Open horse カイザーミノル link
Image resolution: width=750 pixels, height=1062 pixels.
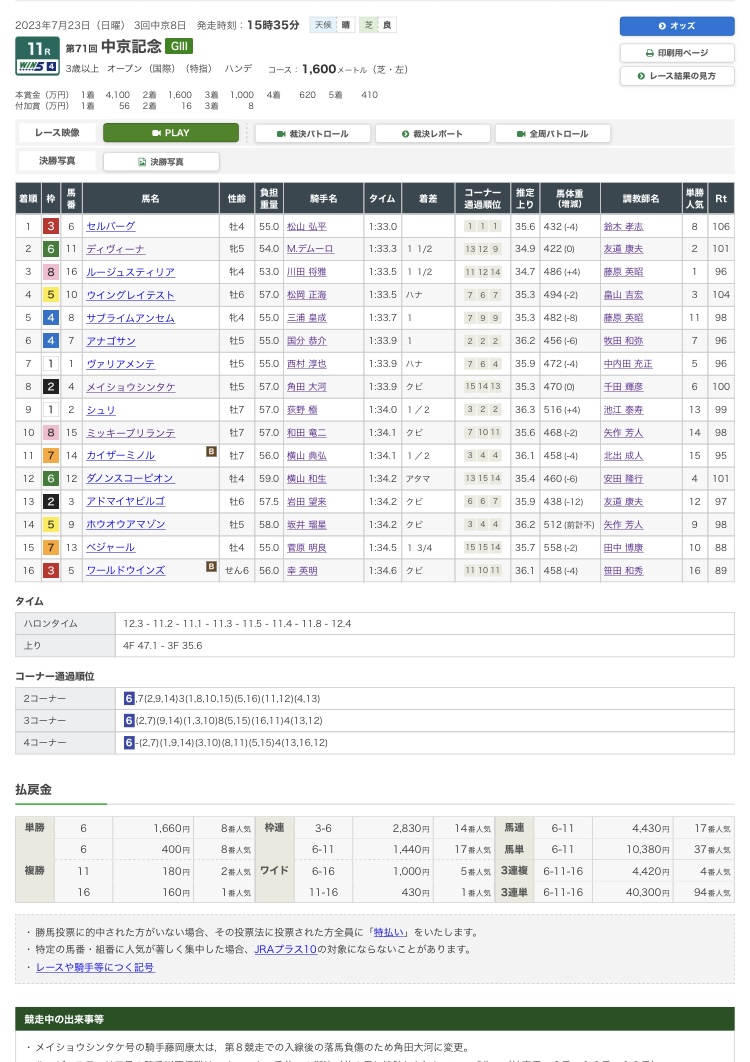(x=121, y=456)
